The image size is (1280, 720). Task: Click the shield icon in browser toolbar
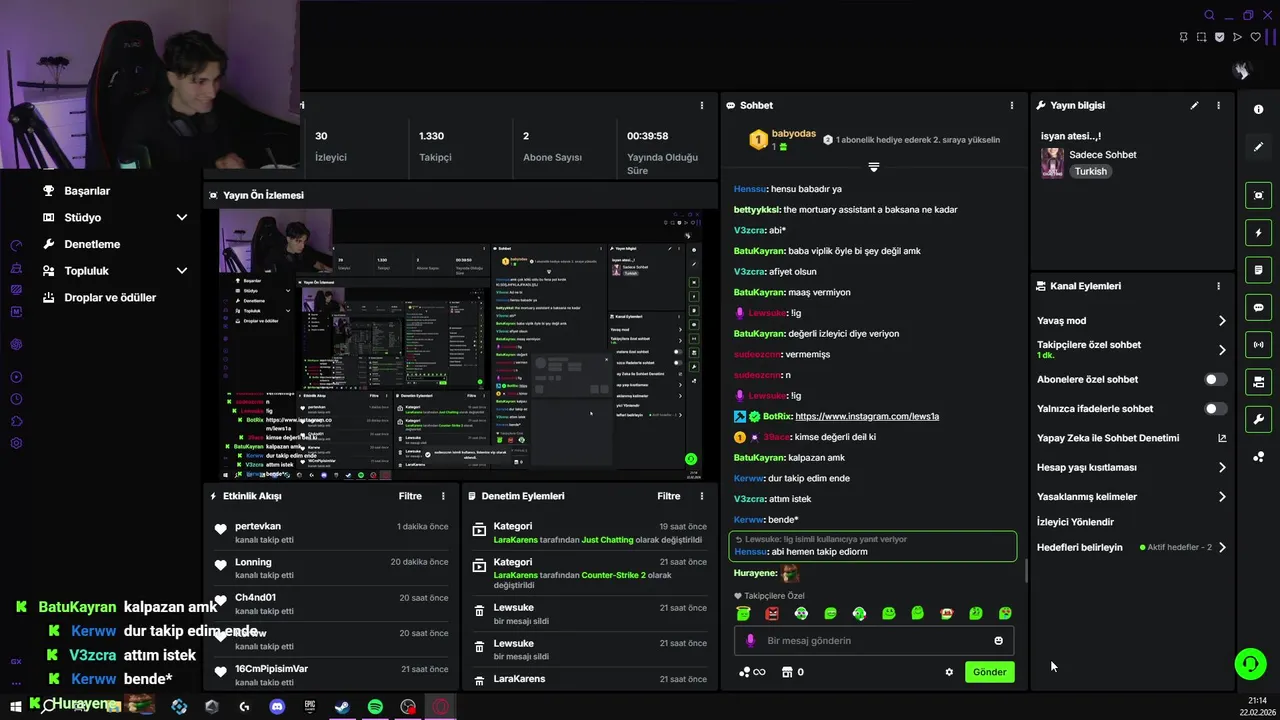[1219, 37]
